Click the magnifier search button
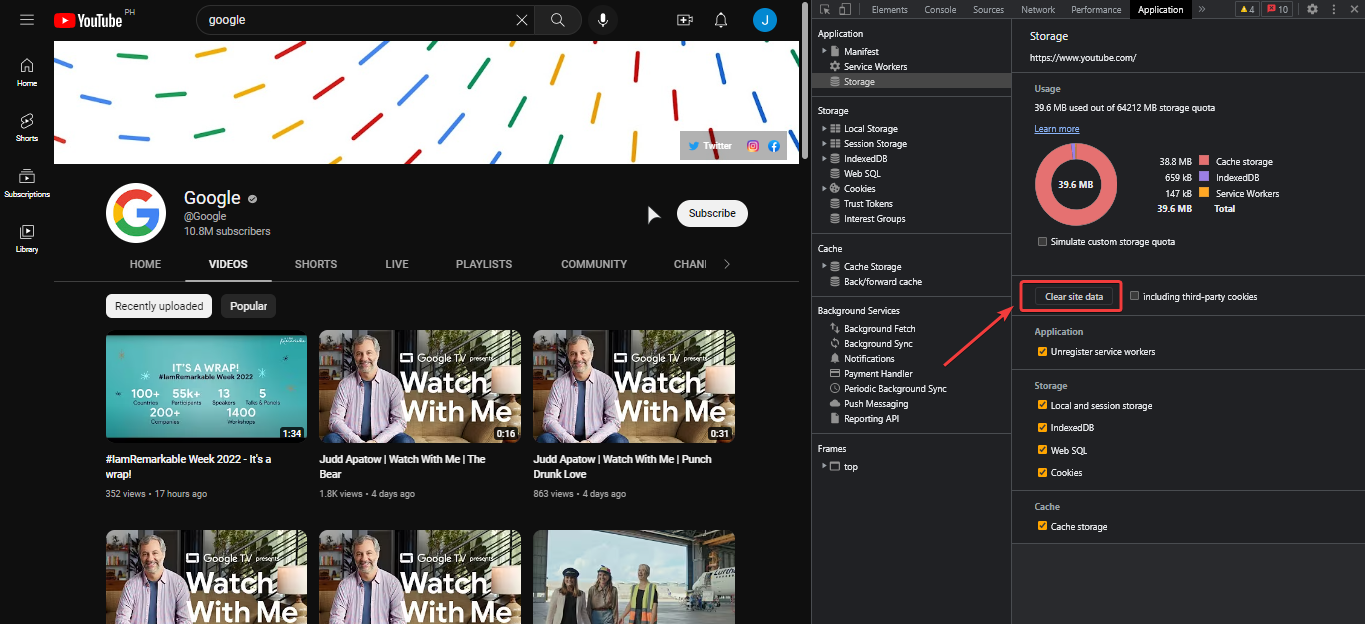1365x624 pixels. pos(558,20)
